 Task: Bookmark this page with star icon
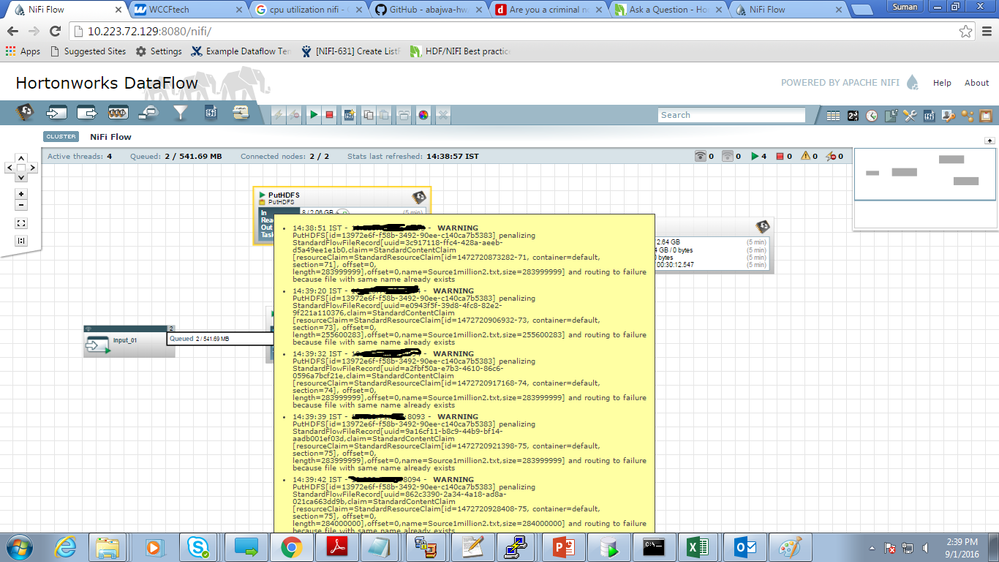point(965,31)
